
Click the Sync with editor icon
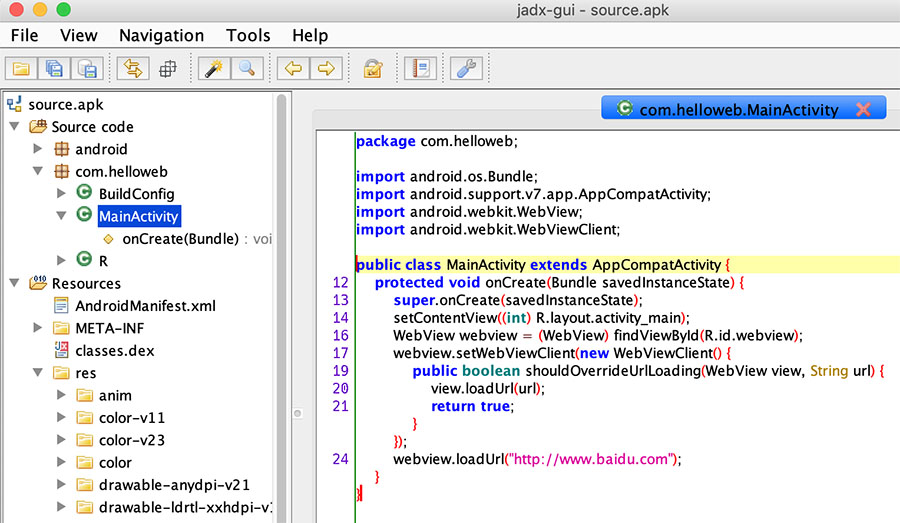[x=133, y=69]
